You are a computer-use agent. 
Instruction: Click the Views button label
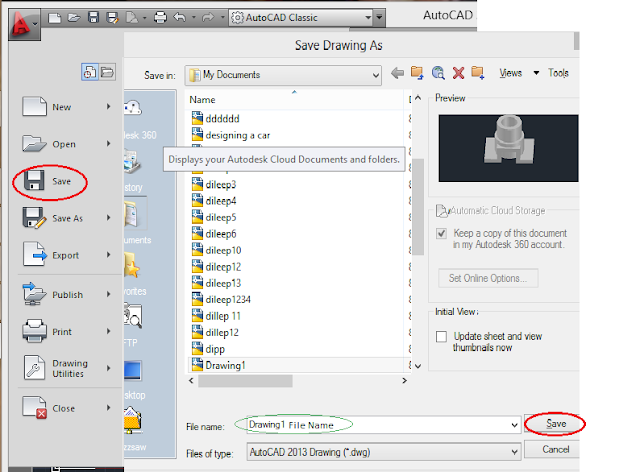[x=511, y=73]
